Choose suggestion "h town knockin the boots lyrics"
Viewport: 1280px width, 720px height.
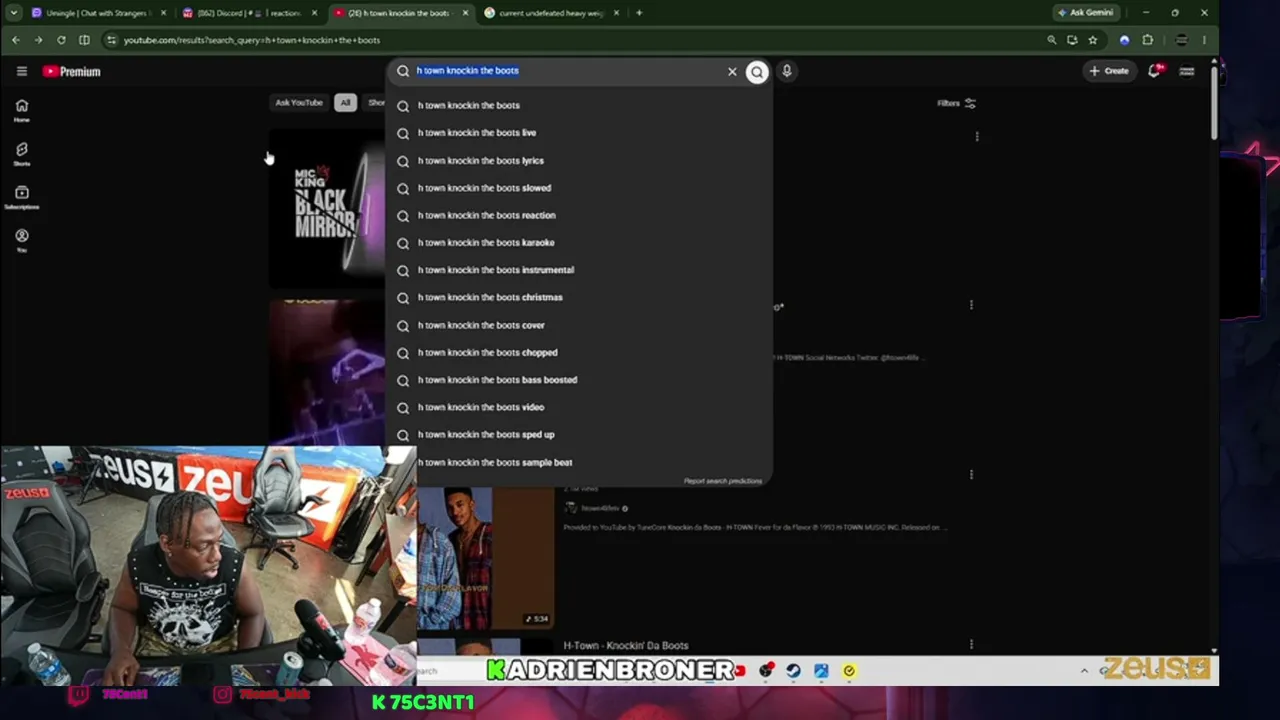580,160
